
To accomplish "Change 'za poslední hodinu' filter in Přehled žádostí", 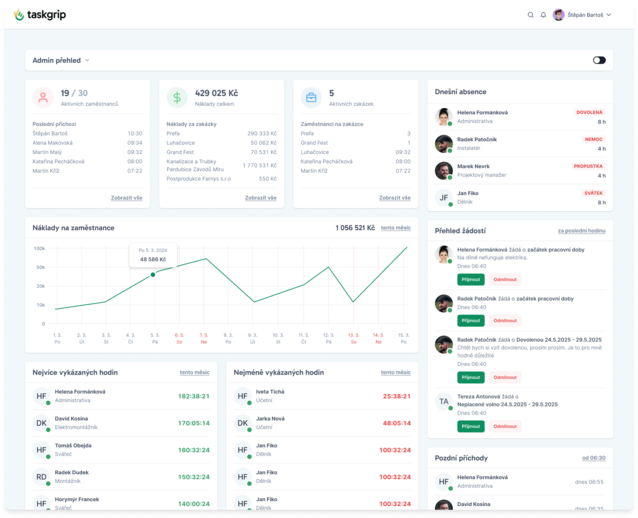I will (x=585, y=230).
